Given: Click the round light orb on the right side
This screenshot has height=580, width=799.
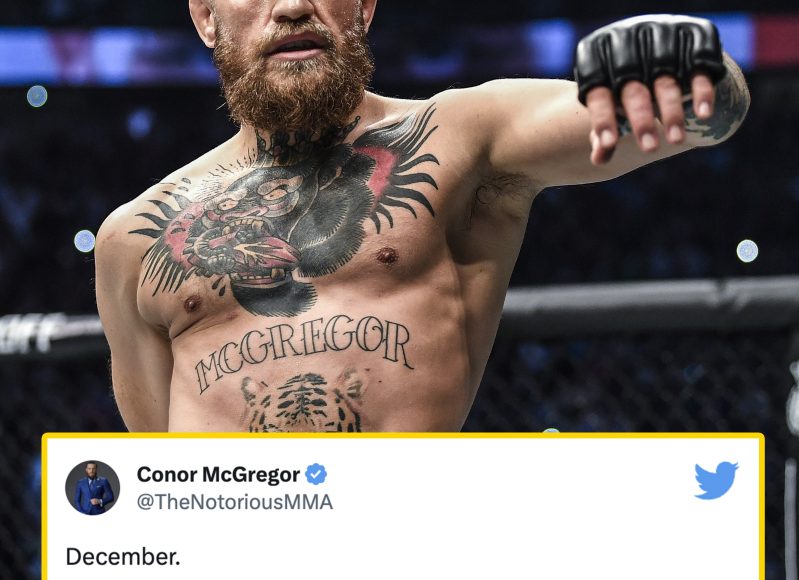Looking at the screenshot, I should pyautogui.click(x=747, y=251).
